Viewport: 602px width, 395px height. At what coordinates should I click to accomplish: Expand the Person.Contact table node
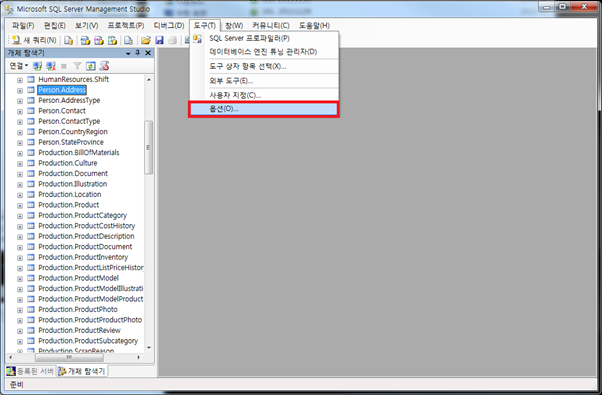[20, 111]
